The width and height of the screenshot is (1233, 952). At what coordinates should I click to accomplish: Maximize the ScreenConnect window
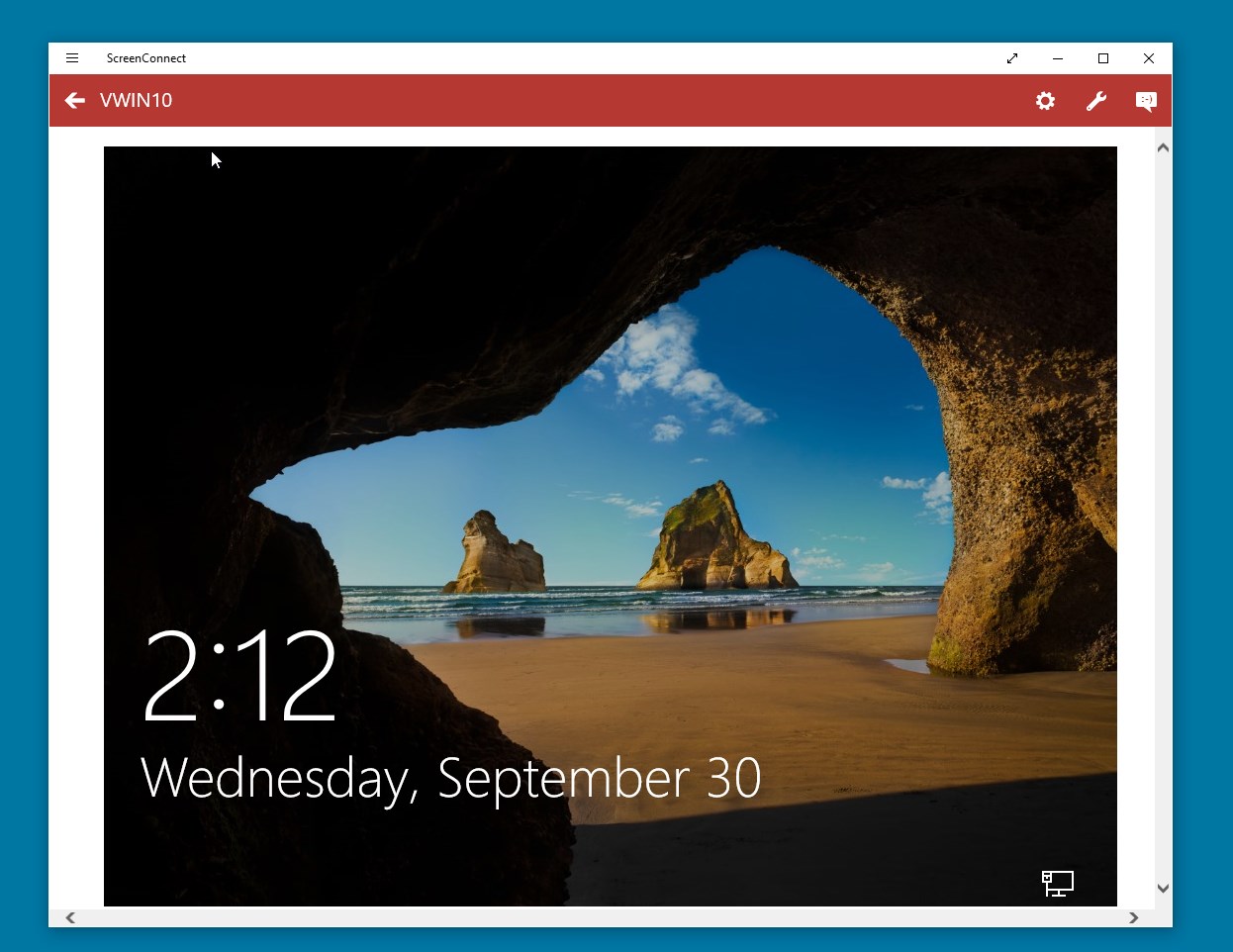click(1103, 58)
